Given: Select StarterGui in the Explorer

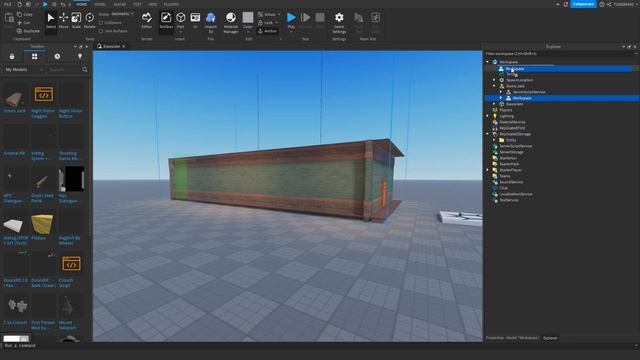Looking at the screenshot, I should (508, 158).
